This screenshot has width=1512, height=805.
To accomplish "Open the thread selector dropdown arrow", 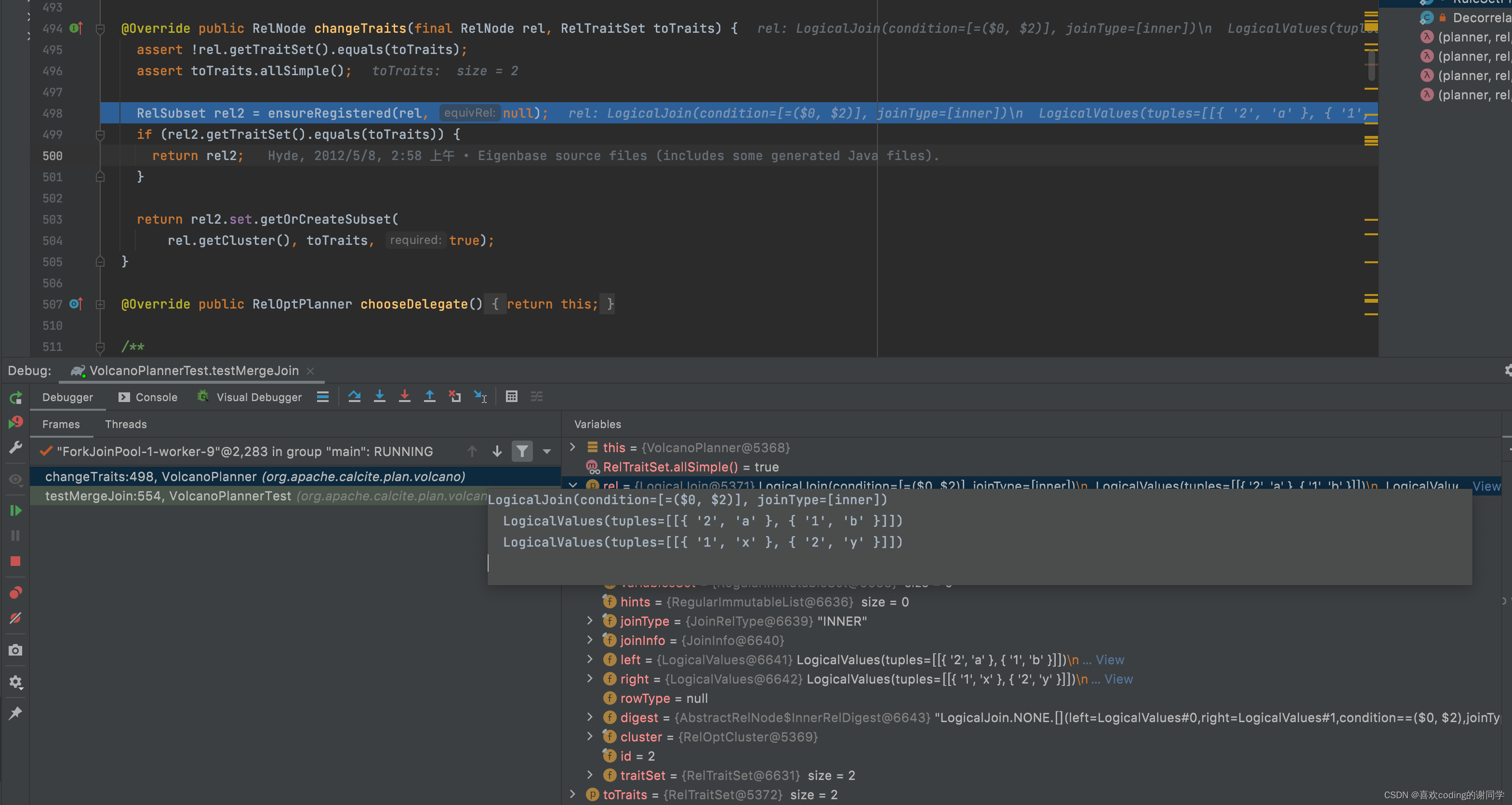I will 546,451.
